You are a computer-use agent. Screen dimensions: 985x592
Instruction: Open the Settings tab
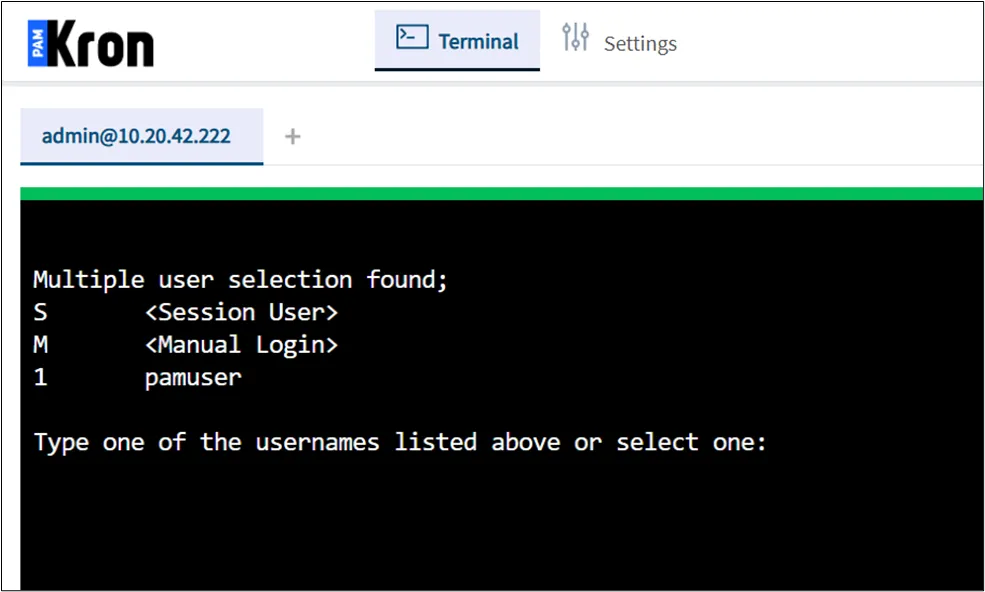619,40
